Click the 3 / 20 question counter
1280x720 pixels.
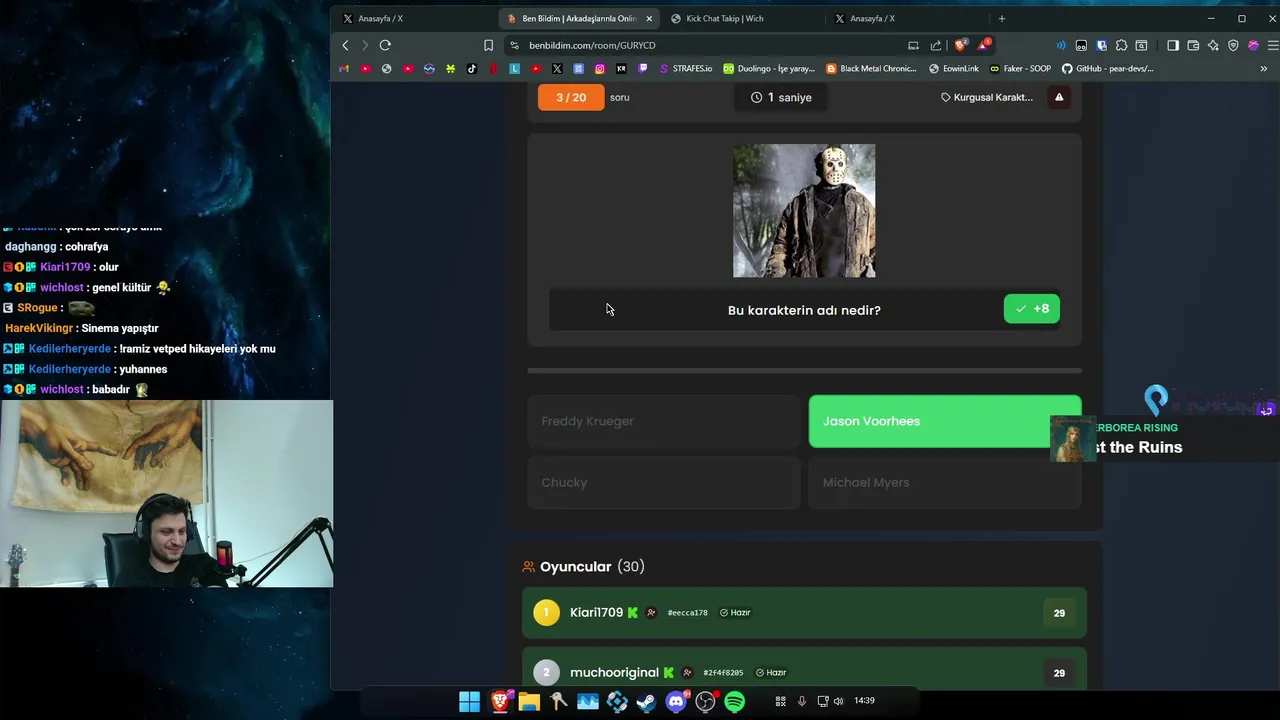click(x=571, y=97)
